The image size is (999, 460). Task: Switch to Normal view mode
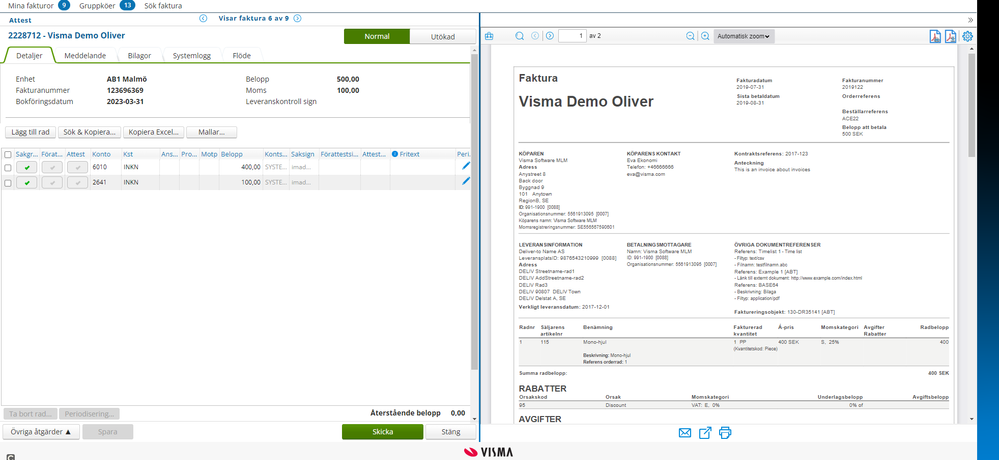click(x=377, y=36)
